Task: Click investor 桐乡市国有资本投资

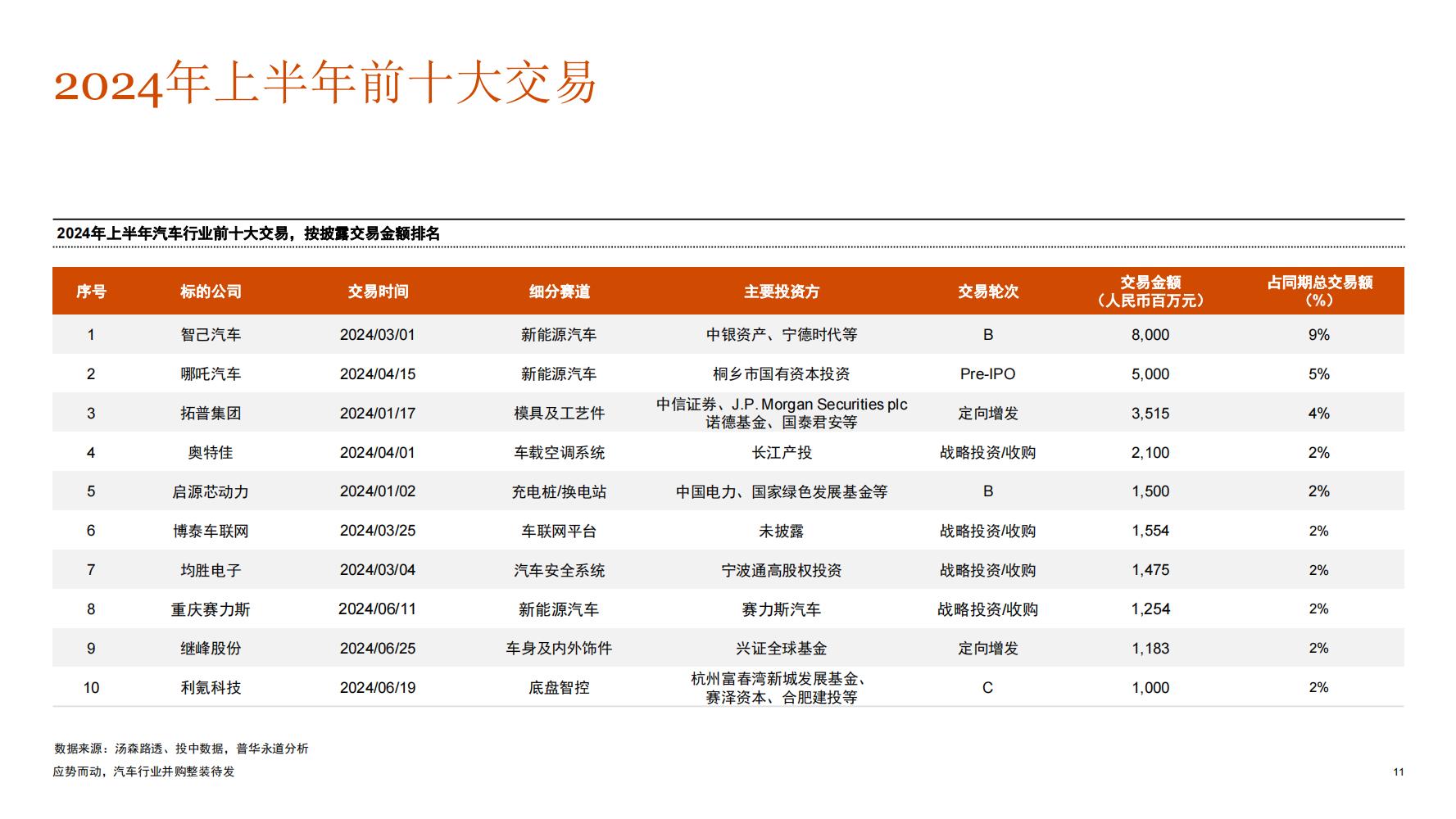Action: tap(782, 374)
